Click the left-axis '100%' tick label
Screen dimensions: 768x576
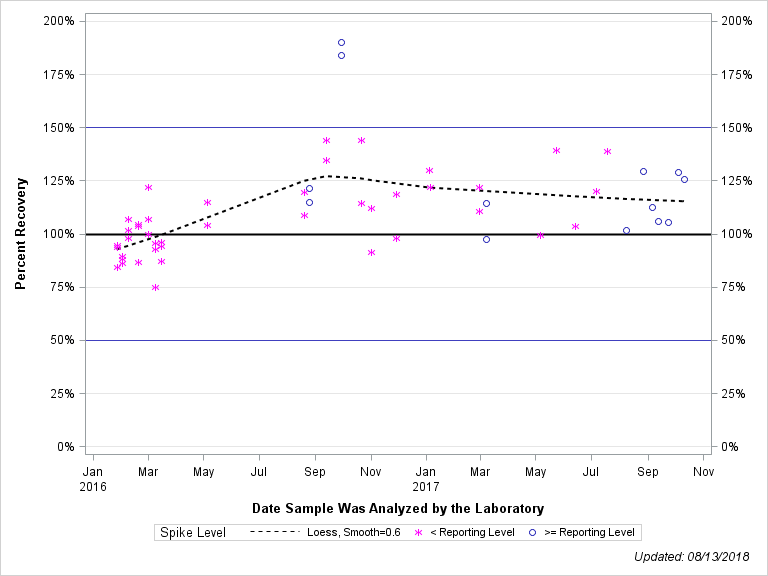pyautogui.click(x=59, y=234)
